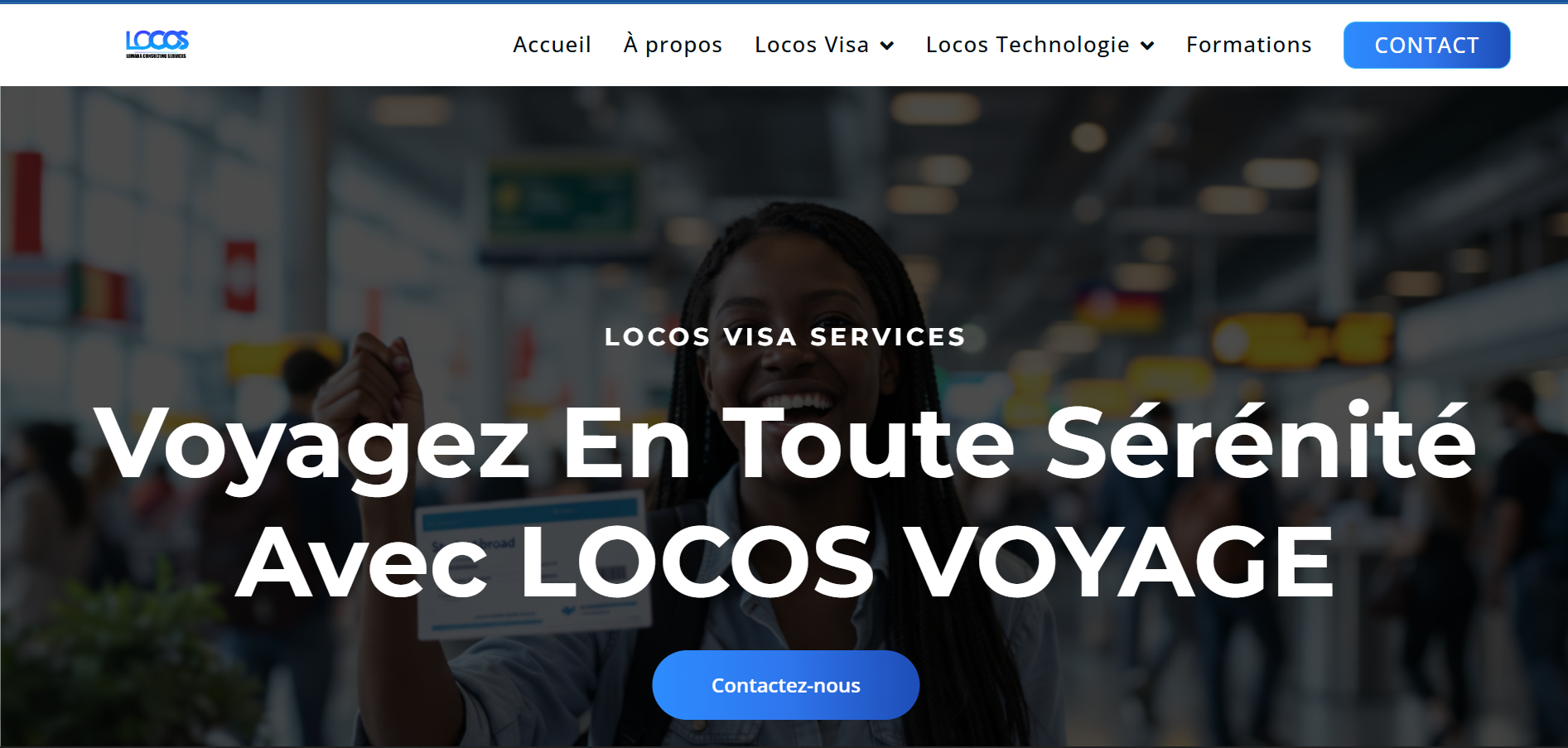Screen dimensions: 1568x748
Task: Open the À propos page
Action: pos(673,45)
